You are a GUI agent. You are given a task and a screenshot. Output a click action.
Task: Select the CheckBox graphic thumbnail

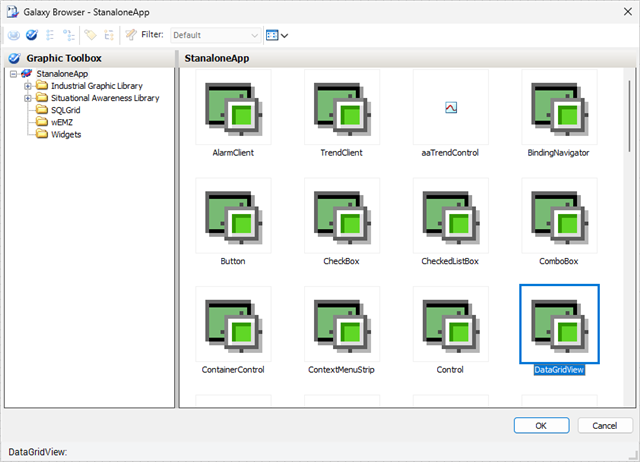pyautogui.click(x=342, y=215)
